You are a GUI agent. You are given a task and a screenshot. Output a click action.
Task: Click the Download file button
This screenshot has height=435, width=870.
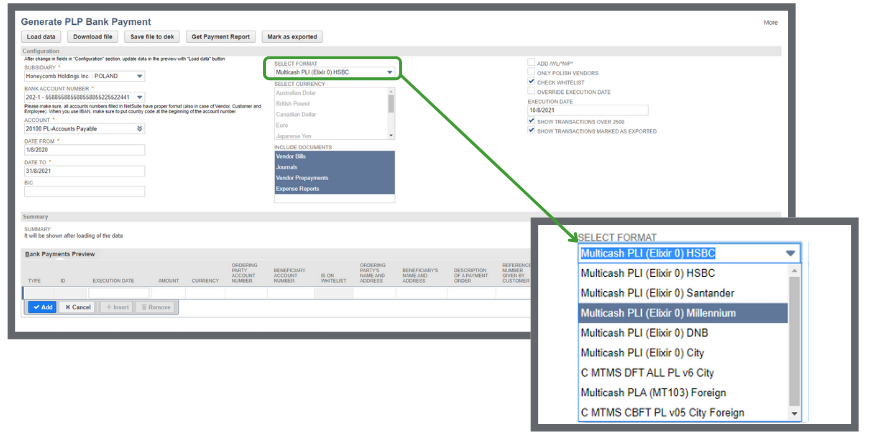pos(93,37)
